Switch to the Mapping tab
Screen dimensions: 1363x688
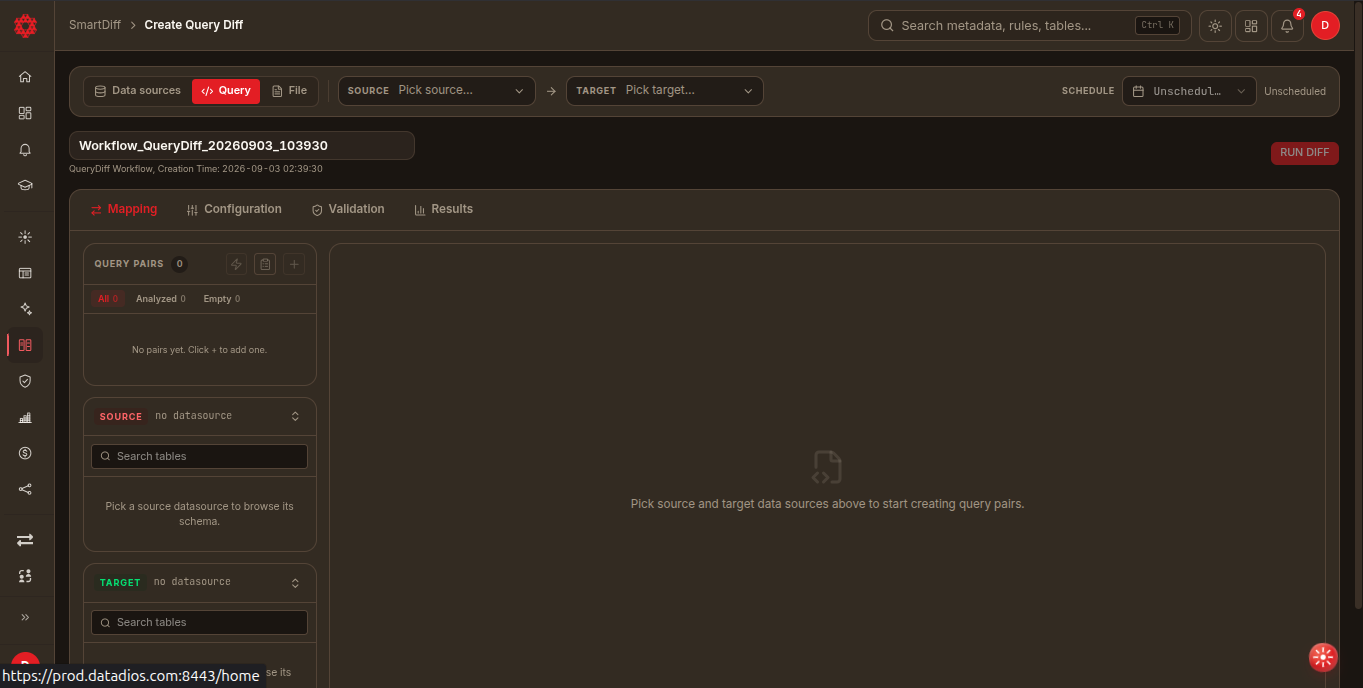pyautogui.click(x=124, y=210)
